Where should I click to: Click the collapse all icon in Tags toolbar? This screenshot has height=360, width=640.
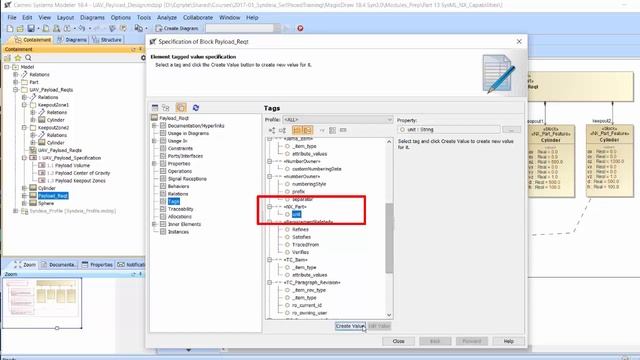tap(282, 130)
